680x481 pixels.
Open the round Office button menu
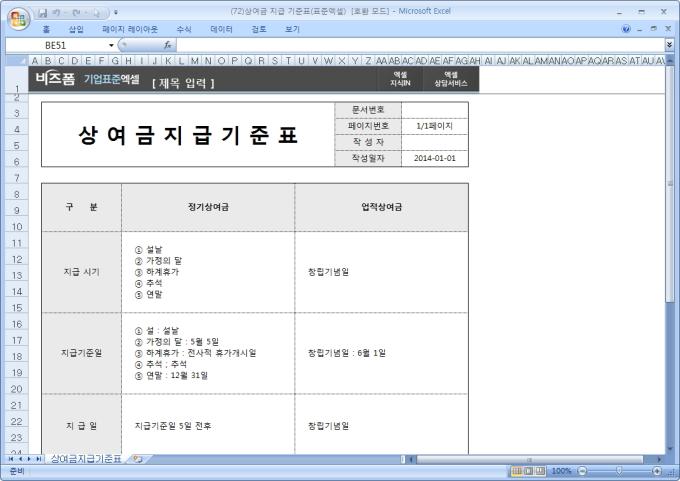click(x=18, y=18)
